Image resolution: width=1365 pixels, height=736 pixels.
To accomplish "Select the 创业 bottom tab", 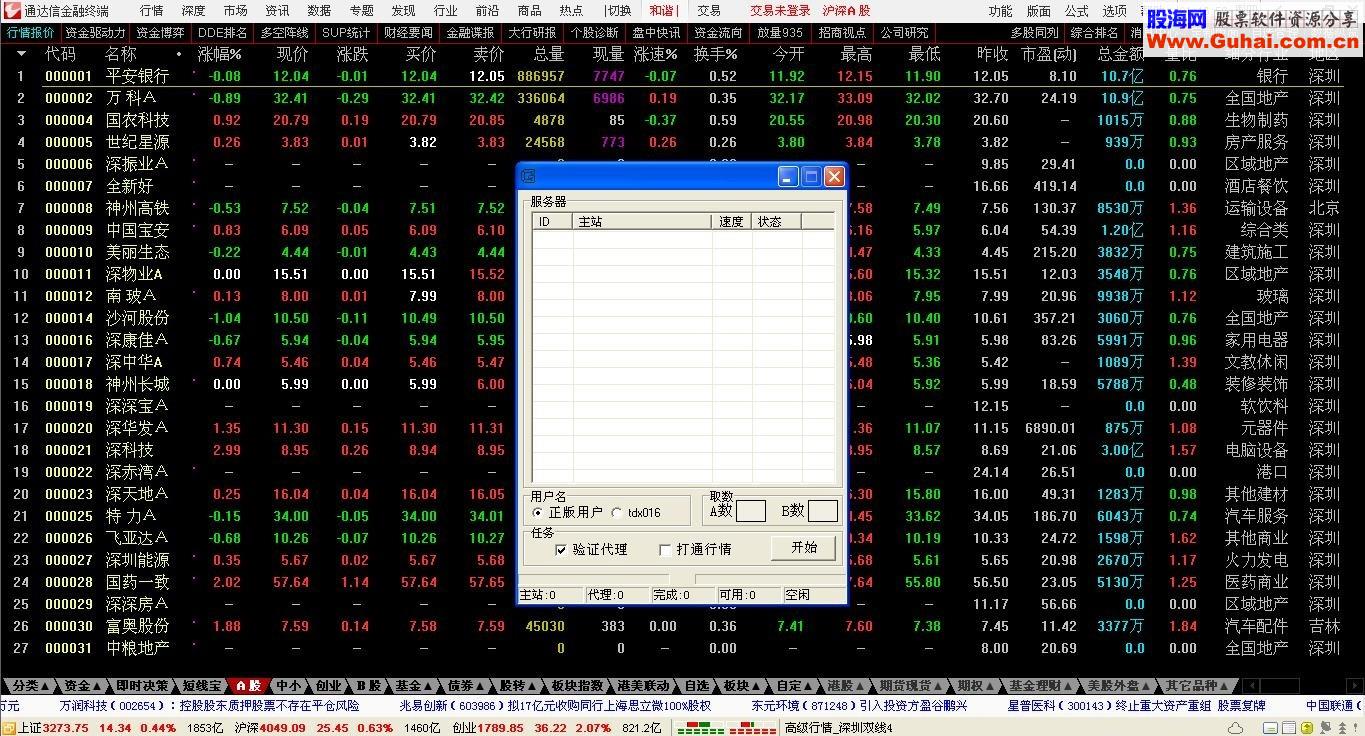I will tap(328, 686).
